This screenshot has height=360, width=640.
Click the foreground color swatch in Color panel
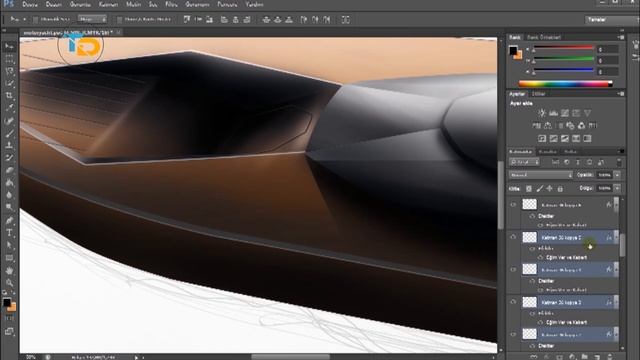tap(513, 51)
